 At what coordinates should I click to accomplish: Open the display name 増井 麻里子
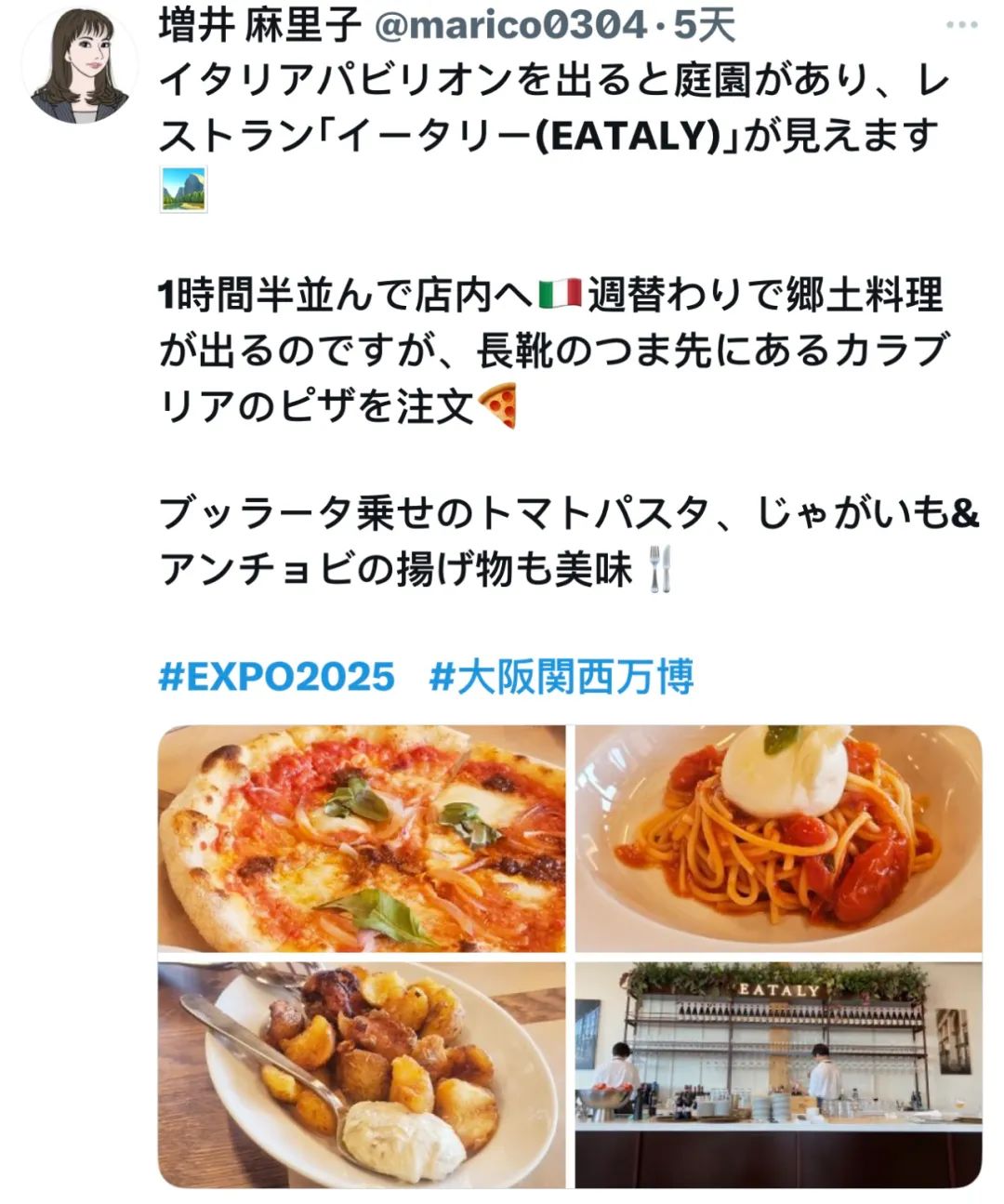[259, 26]
